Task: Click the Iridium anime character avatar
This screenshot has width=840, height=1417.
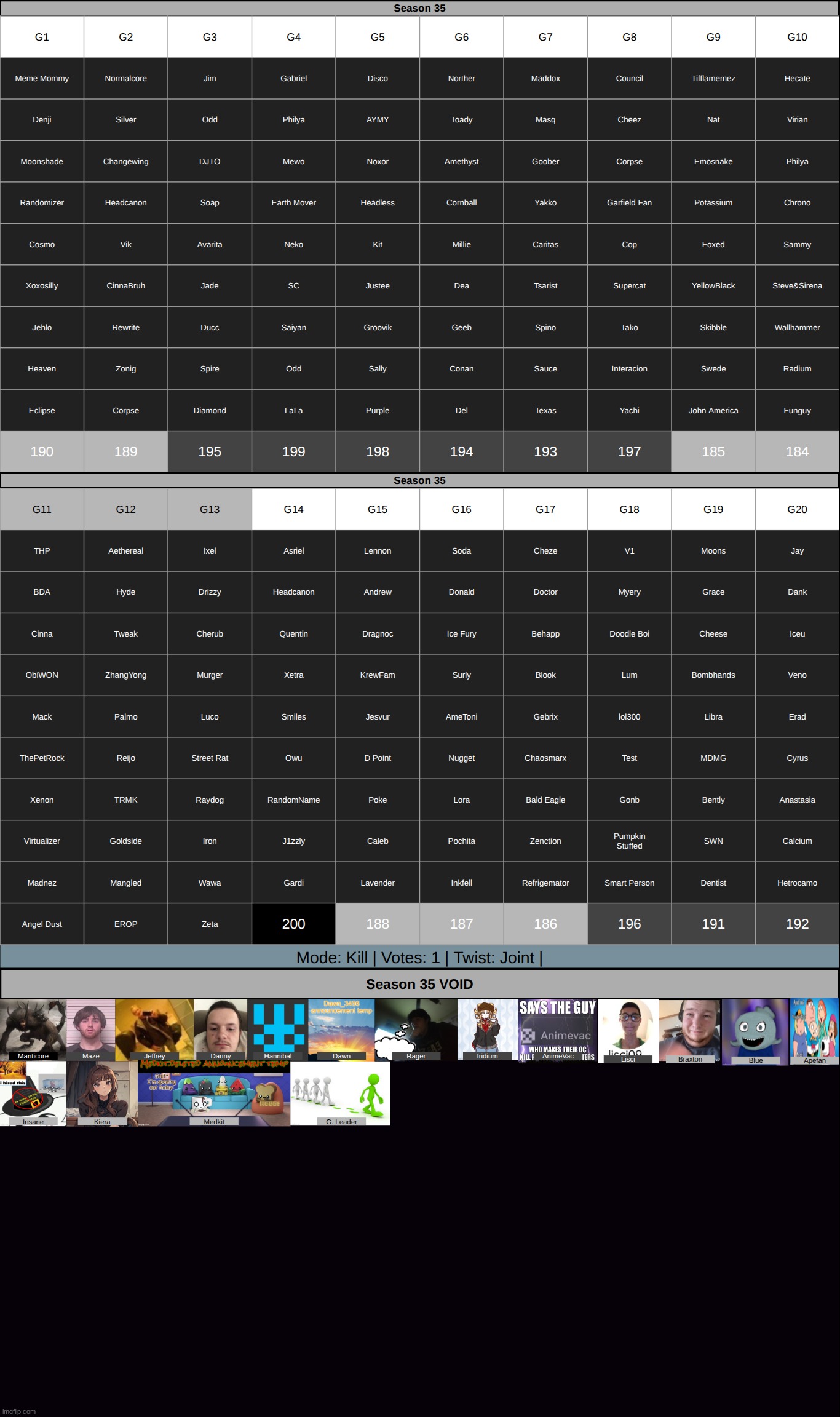Action: (x=487, y=1028)
